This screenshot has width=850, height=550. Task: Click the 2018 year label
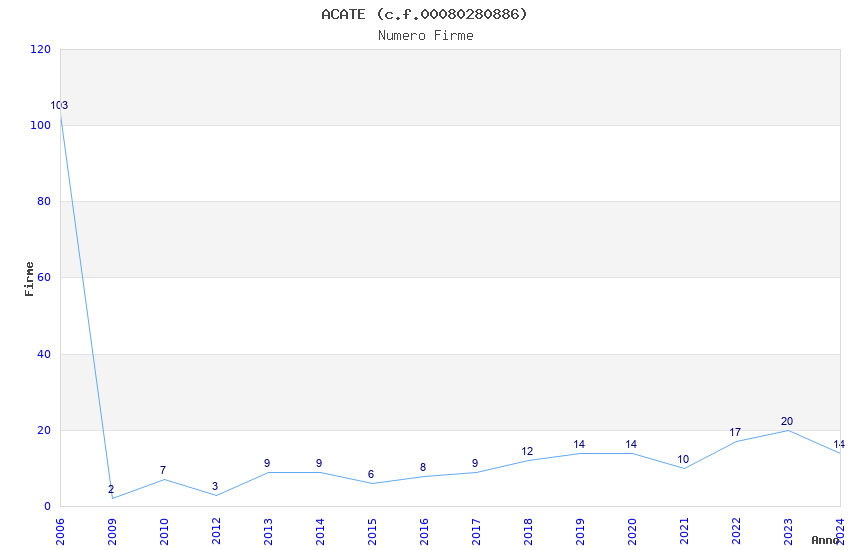coord(529,531)
